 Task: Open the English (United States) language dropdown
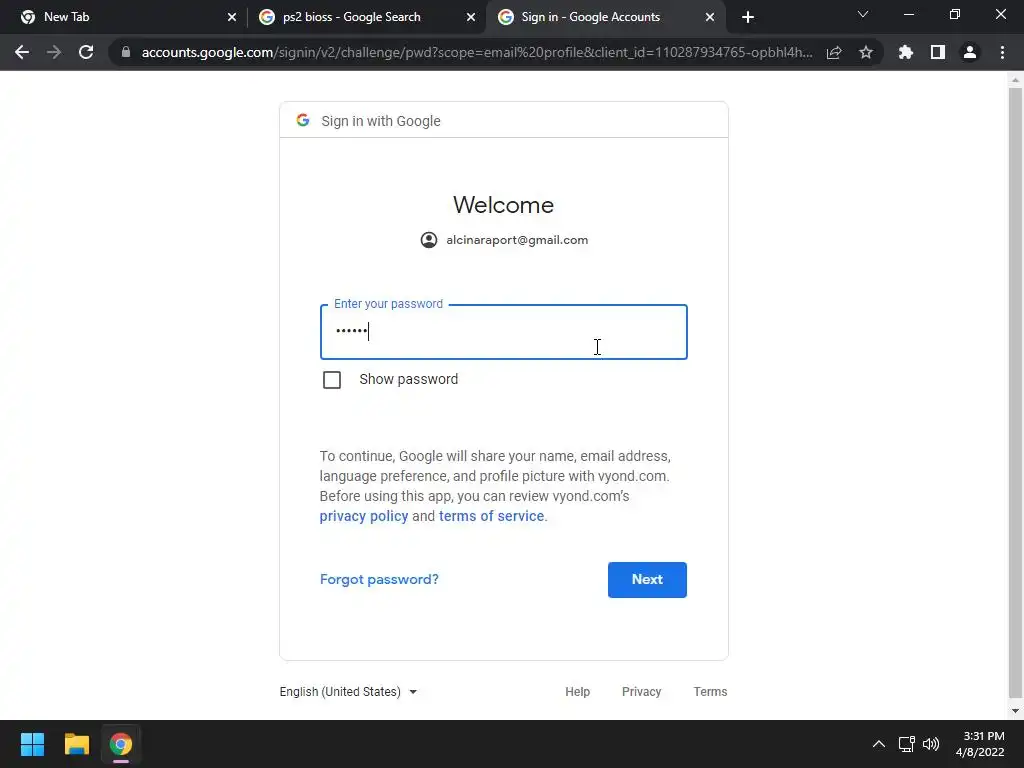tap(348, 692)
